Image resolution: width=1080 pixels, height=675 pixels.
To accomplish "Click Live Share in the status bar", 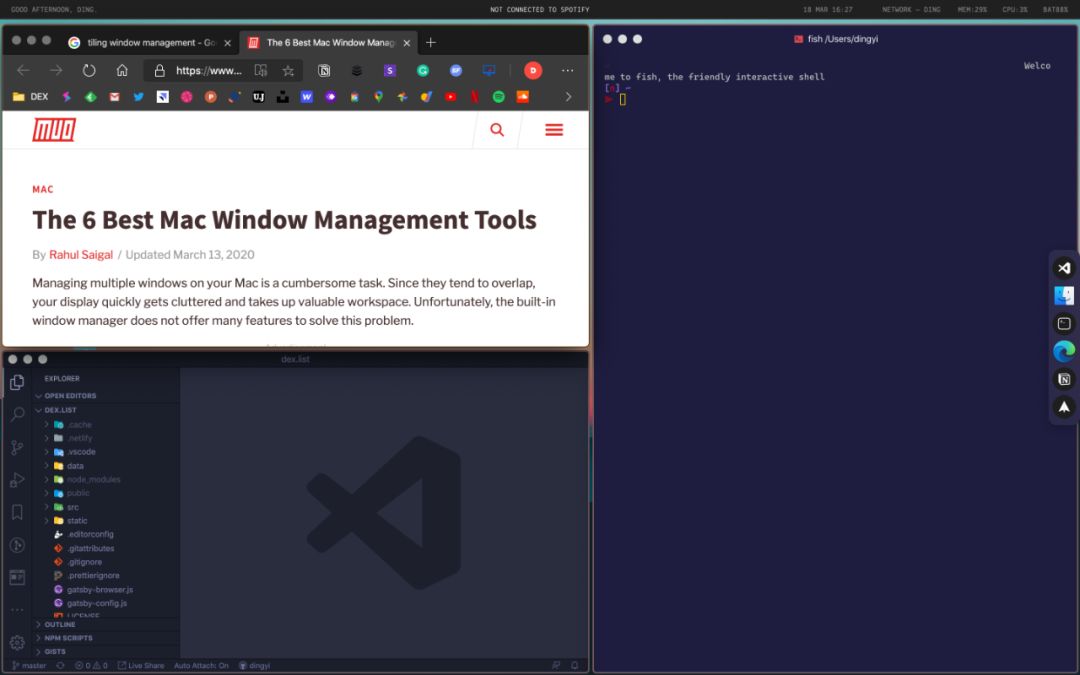I will point(140,666).
